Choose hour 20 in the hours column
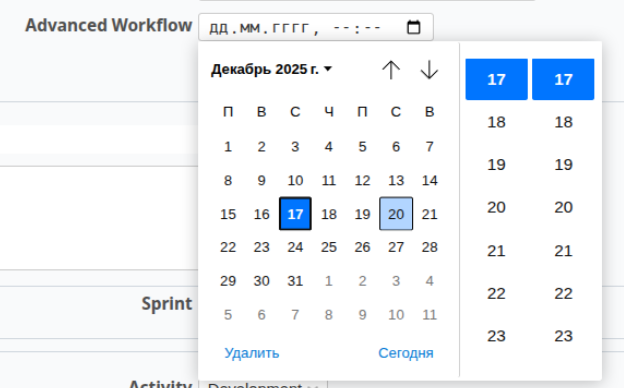 496,207
